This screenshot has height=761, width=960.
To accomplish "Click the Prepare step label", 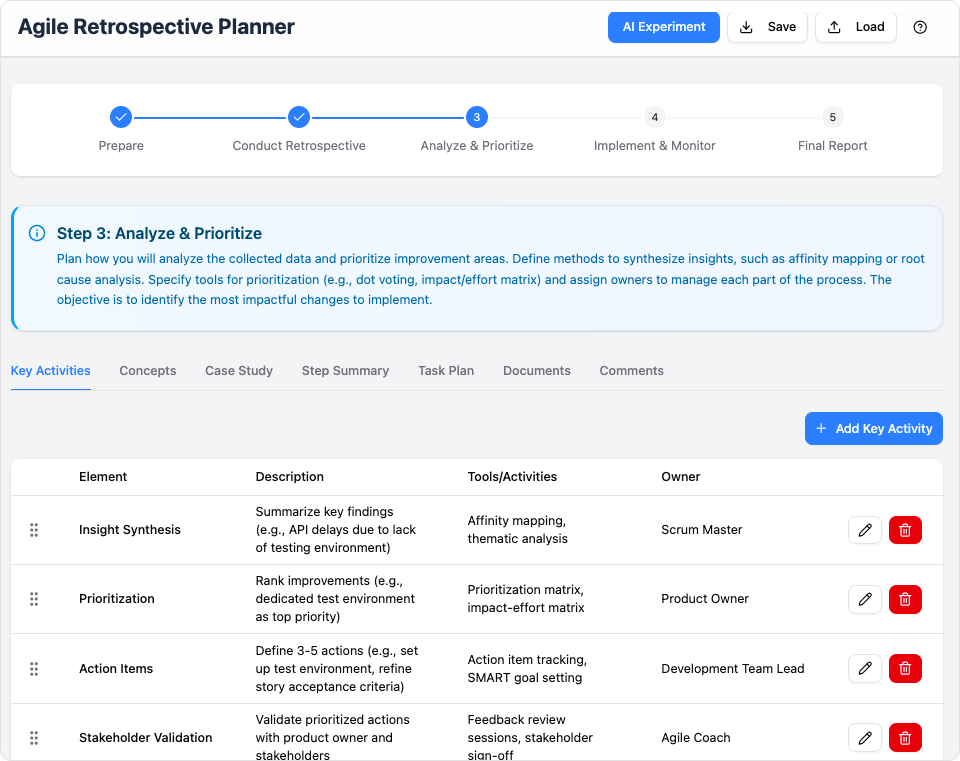I will (121, 146).
